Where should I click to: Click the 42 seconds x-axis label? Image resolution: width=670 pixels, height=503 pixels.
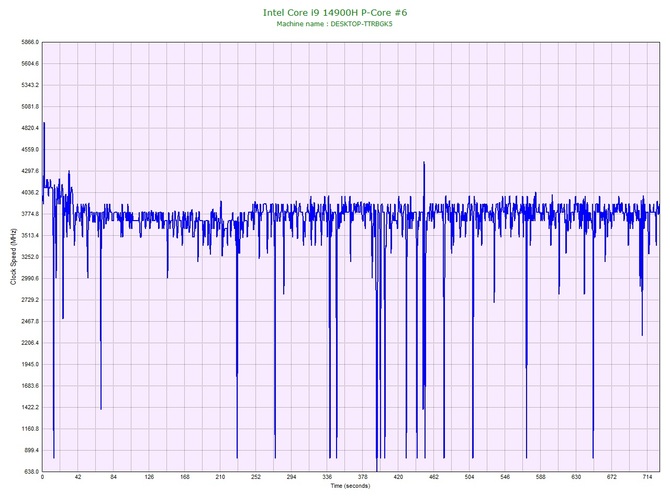point(78,477)
